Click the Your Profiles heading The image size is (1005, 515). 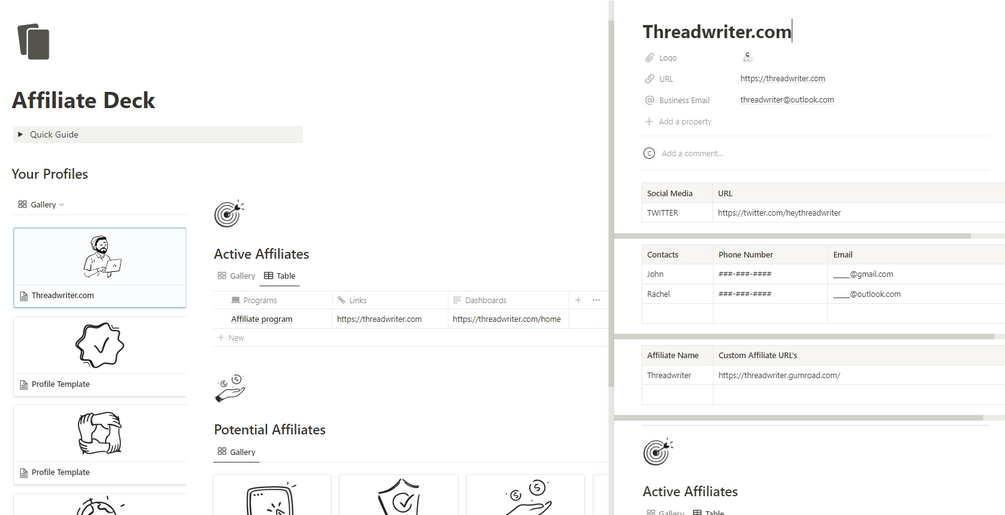(50, 174)
